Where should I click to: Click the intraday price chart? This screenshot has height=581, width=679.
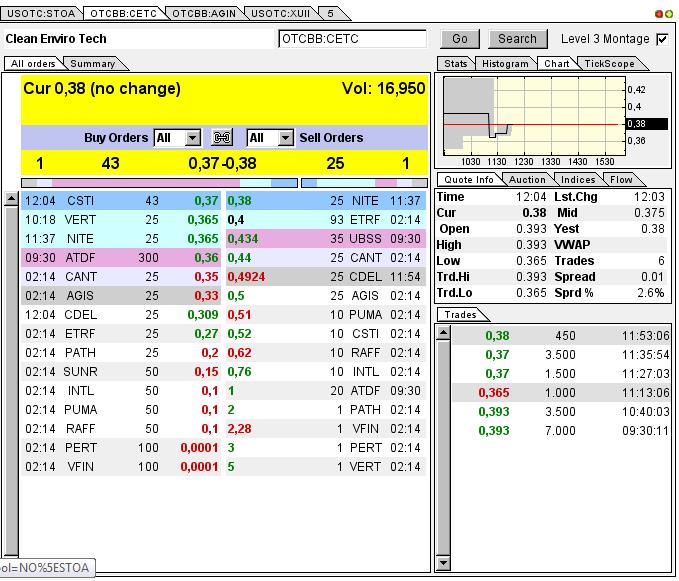[x=534, y=116]
